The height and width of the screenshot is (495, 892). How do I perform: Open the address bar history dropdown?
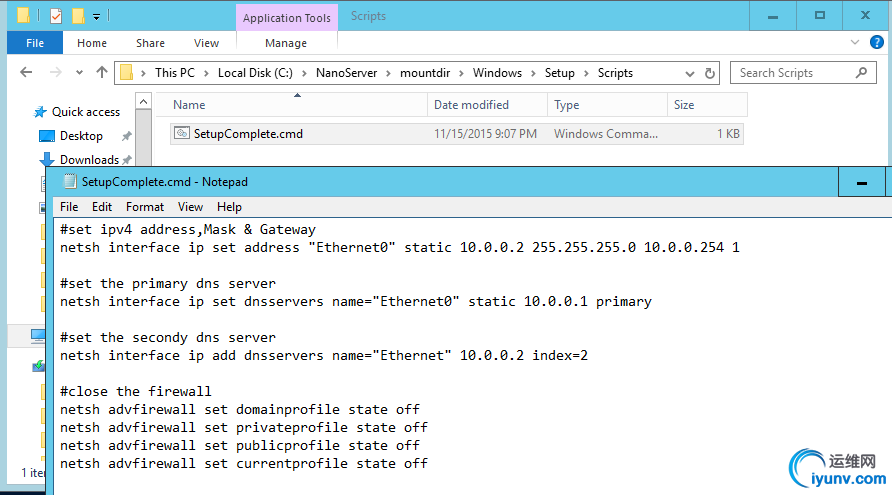pyautogui.click(x=690, y=73)
